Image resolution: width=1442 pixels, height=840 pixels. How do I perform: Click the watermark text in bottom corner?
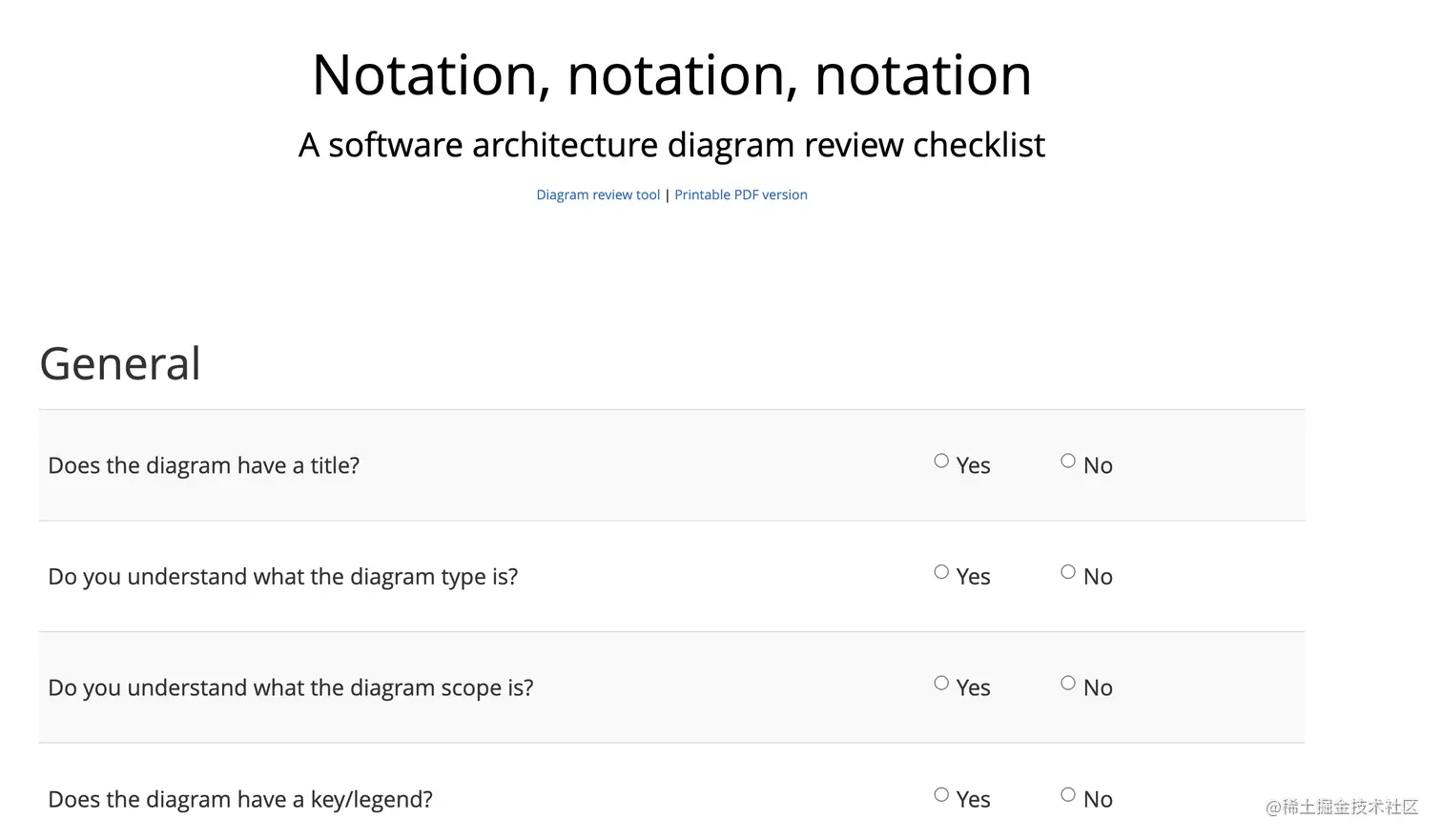click(1341, 808)
